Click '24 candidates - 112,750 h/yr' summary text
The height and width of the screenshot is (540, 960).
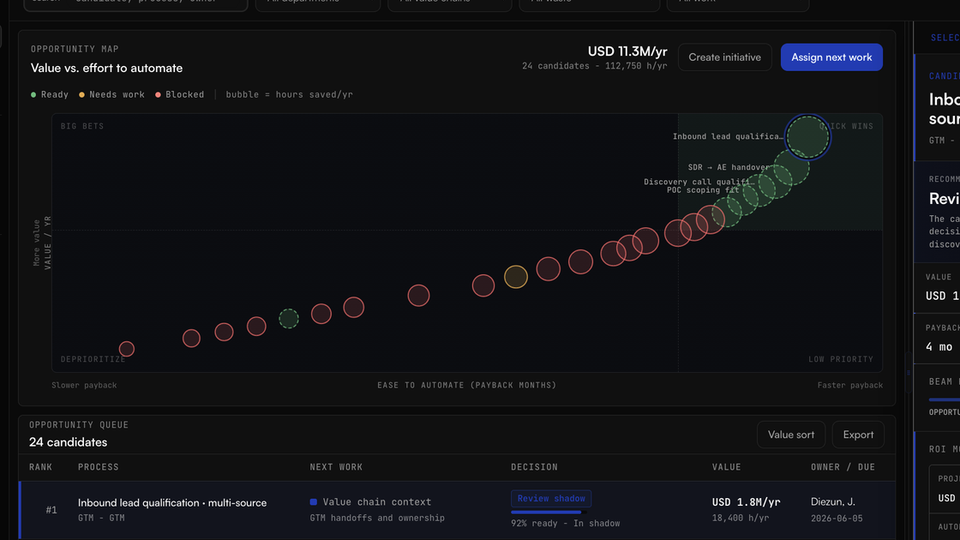click(x=594, y=66)
